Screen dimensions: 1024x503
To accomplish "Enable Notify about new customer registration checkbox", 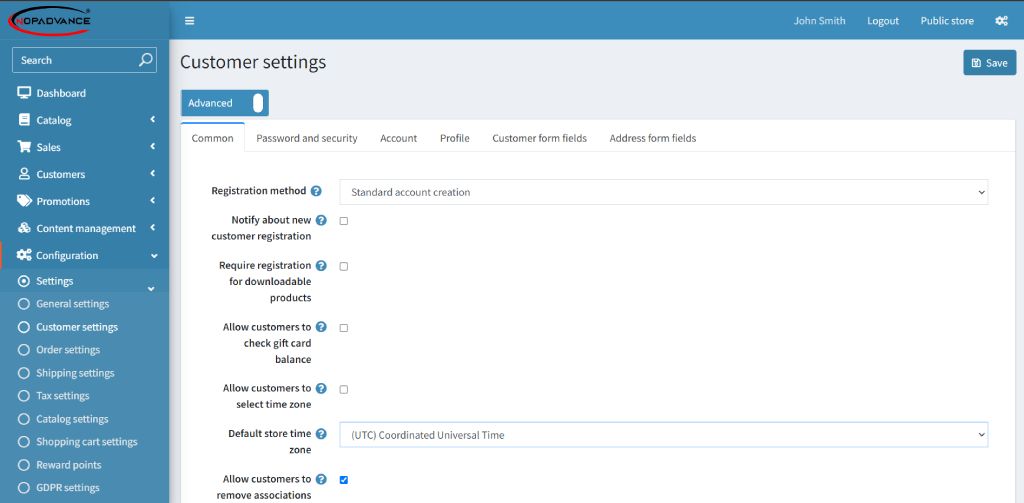I will [344, 221].
